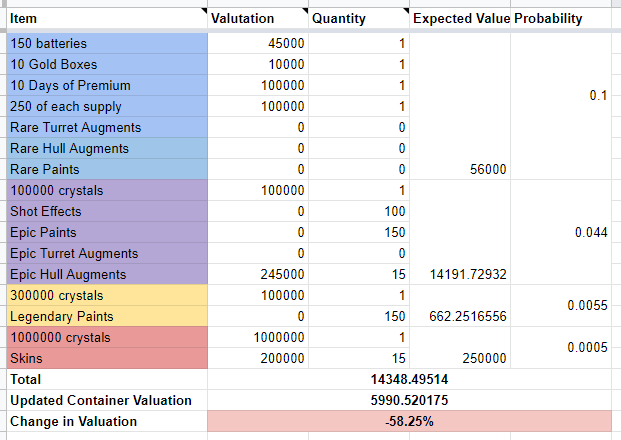The width and height of the screenshot is (621, 440).
Task: Select the 'Item' column header cell
Action: point(105,18)
